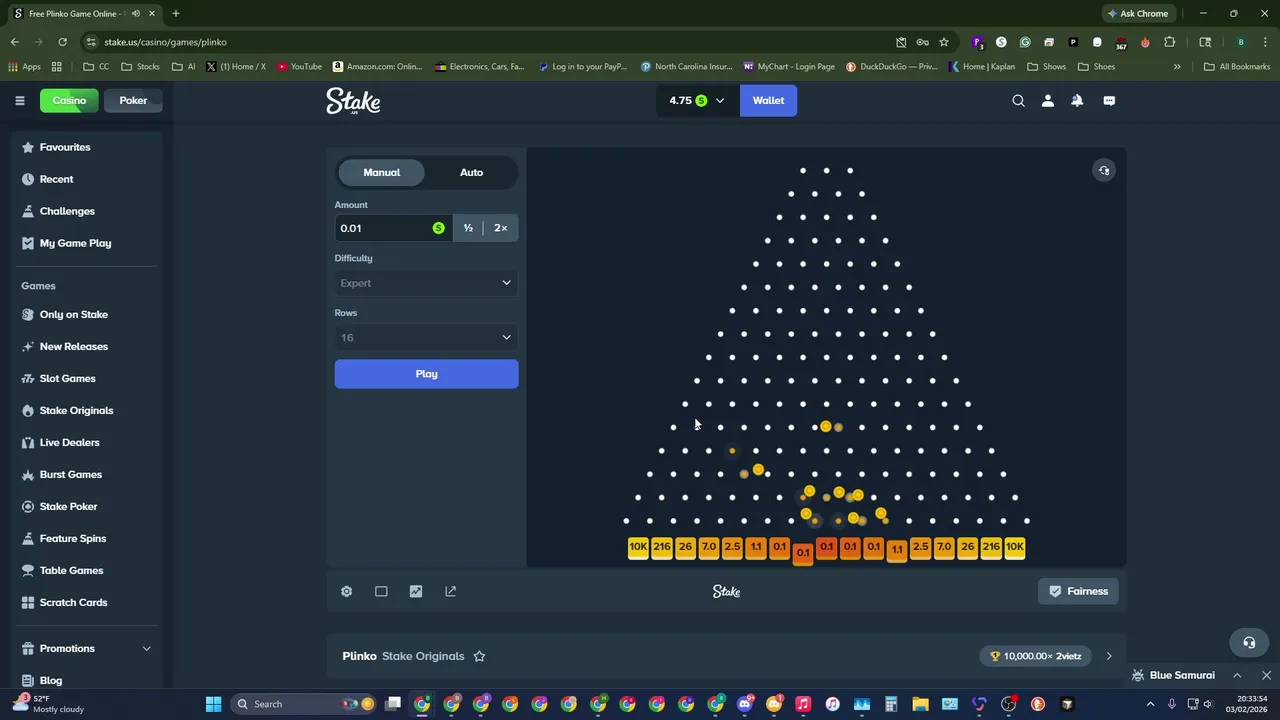Open the live stats chart icon
The image size is (1280, 720).
(416, 591)
